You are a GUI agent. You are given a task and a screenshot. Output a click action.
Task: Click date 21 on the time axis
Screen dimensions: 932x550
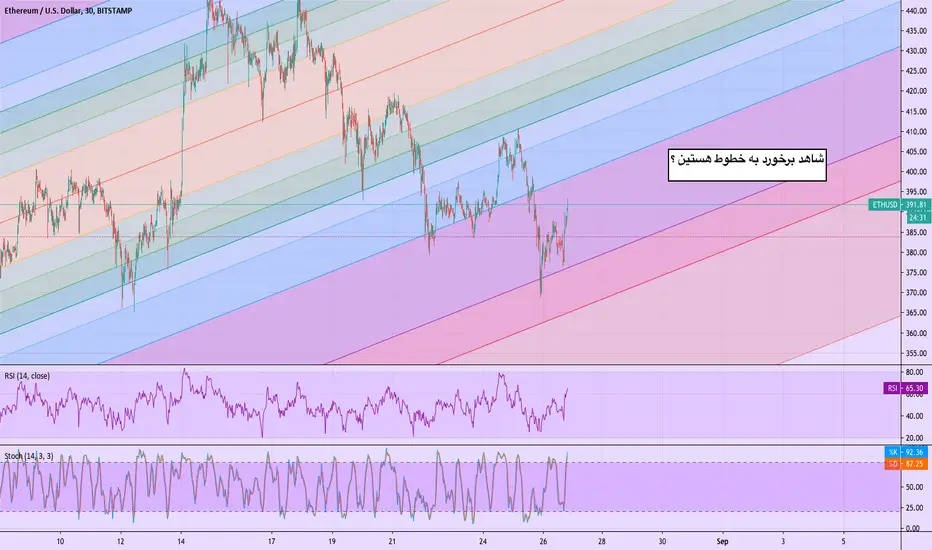click(392, 541)
